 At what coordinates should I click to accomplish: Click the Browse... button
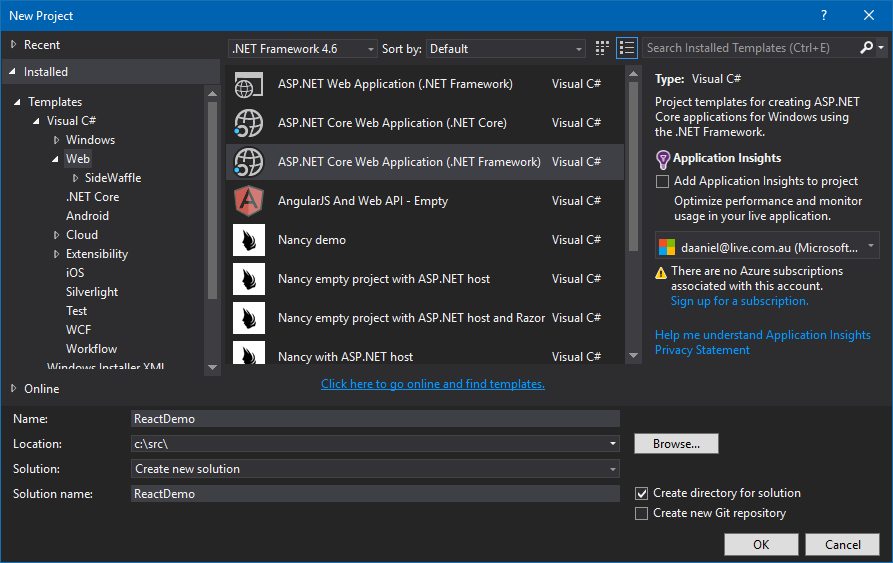tap(676, 443)
